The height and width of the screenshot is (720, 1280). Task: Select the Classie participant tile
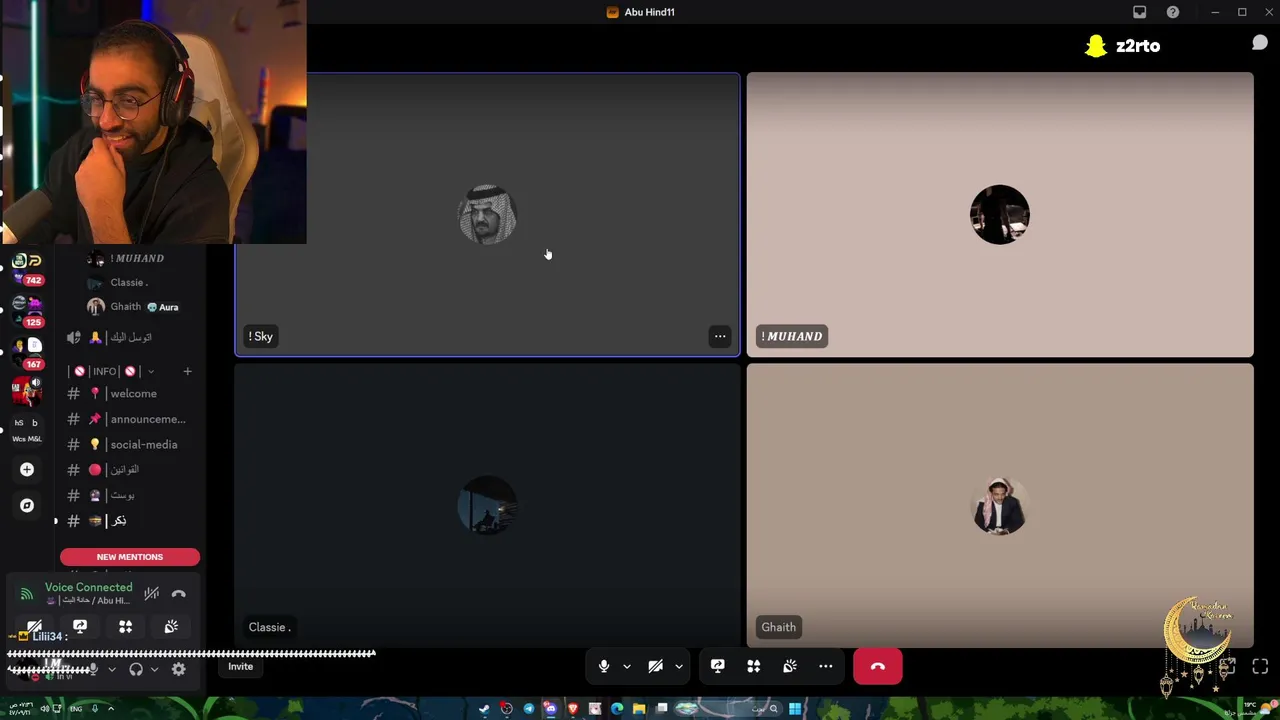tap(488, 505)
